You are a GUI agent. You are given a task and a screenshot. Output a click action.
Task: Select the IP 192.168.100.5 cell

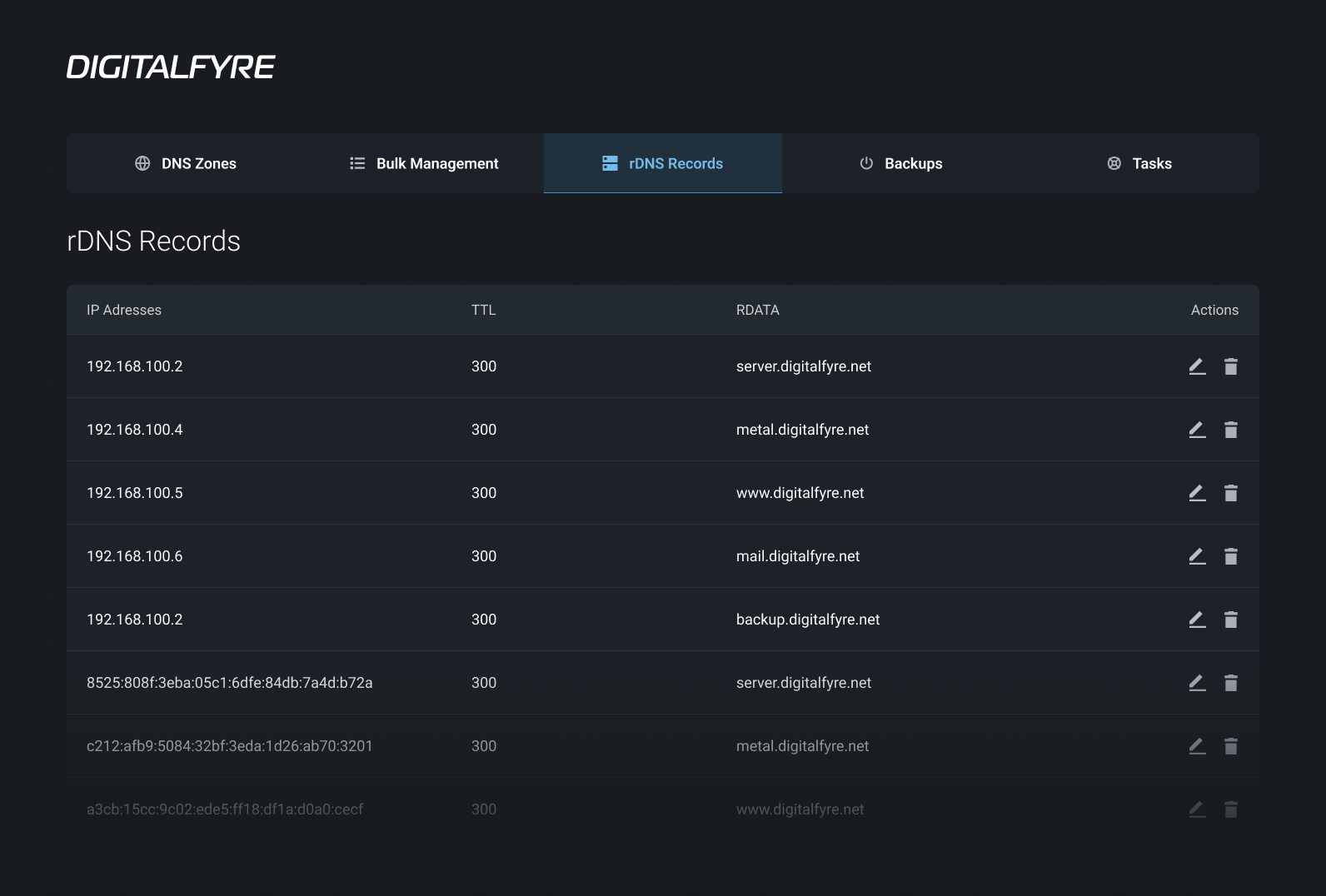click(135, 493)
